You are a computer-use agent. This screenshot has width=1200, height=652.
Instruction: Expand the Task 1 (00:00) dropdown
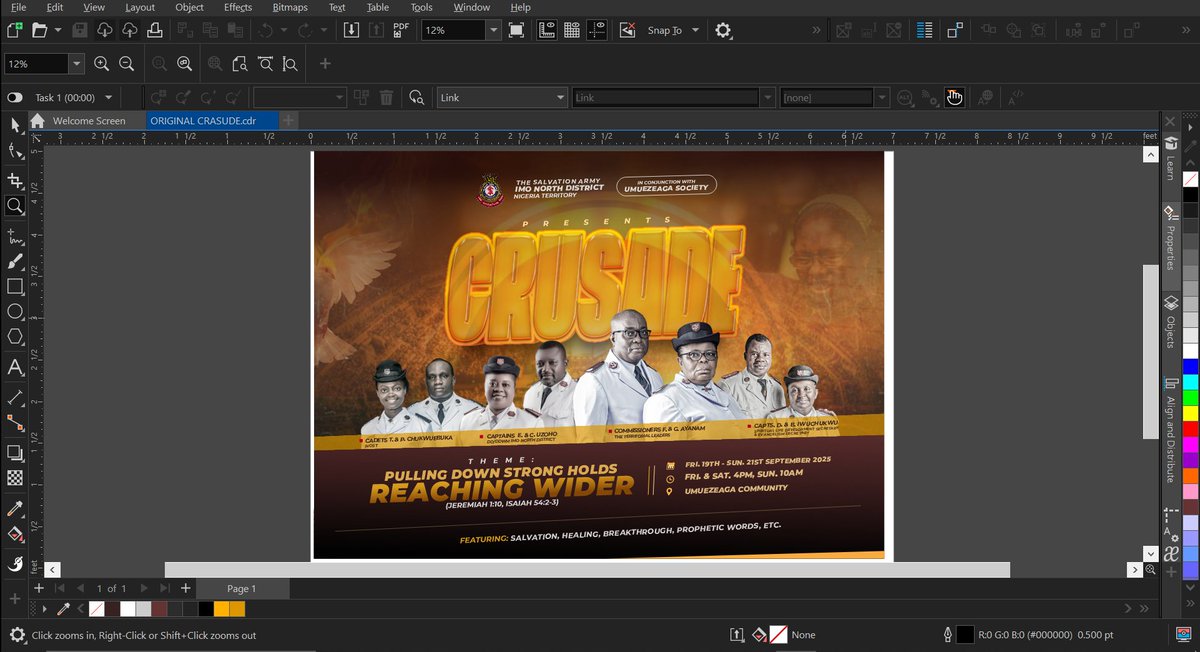point(108,97)
